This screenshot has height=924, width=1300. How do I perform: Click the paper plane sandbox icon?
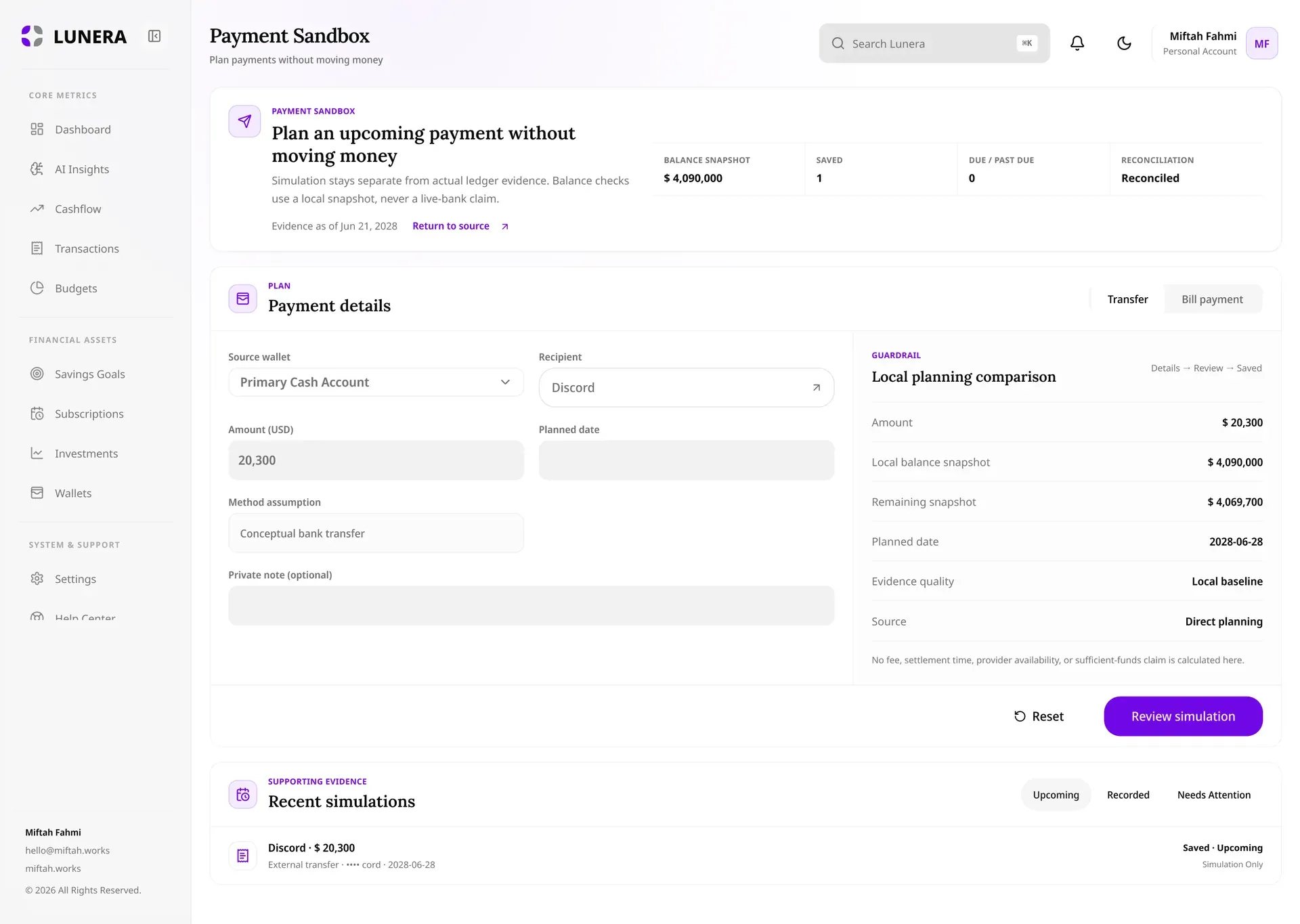(x=244, y=121)
